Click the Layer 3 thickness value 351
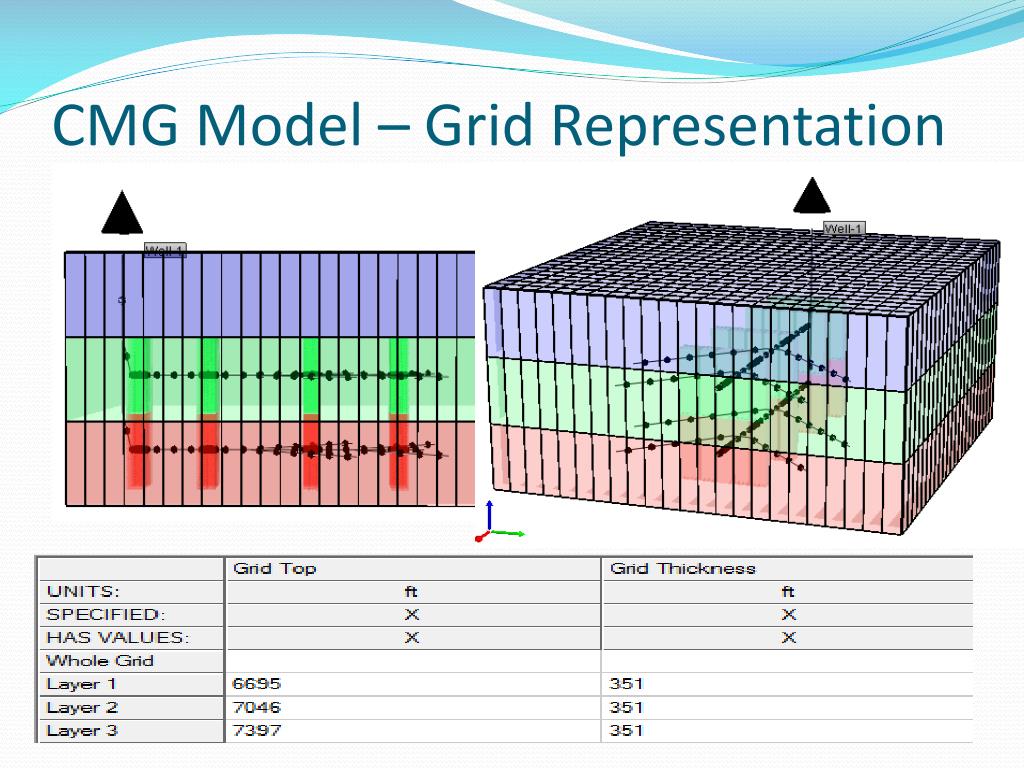 point(626,730)
